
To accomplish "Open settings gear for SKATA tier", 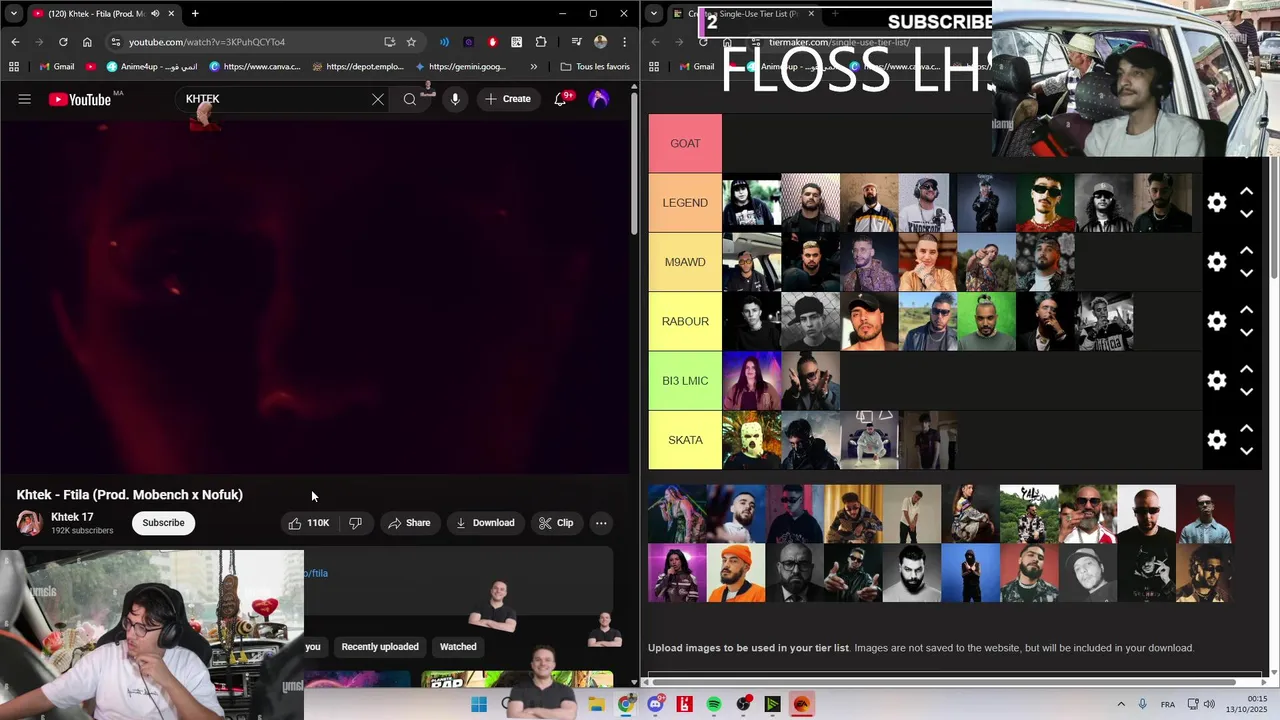I will (1217, 440).
